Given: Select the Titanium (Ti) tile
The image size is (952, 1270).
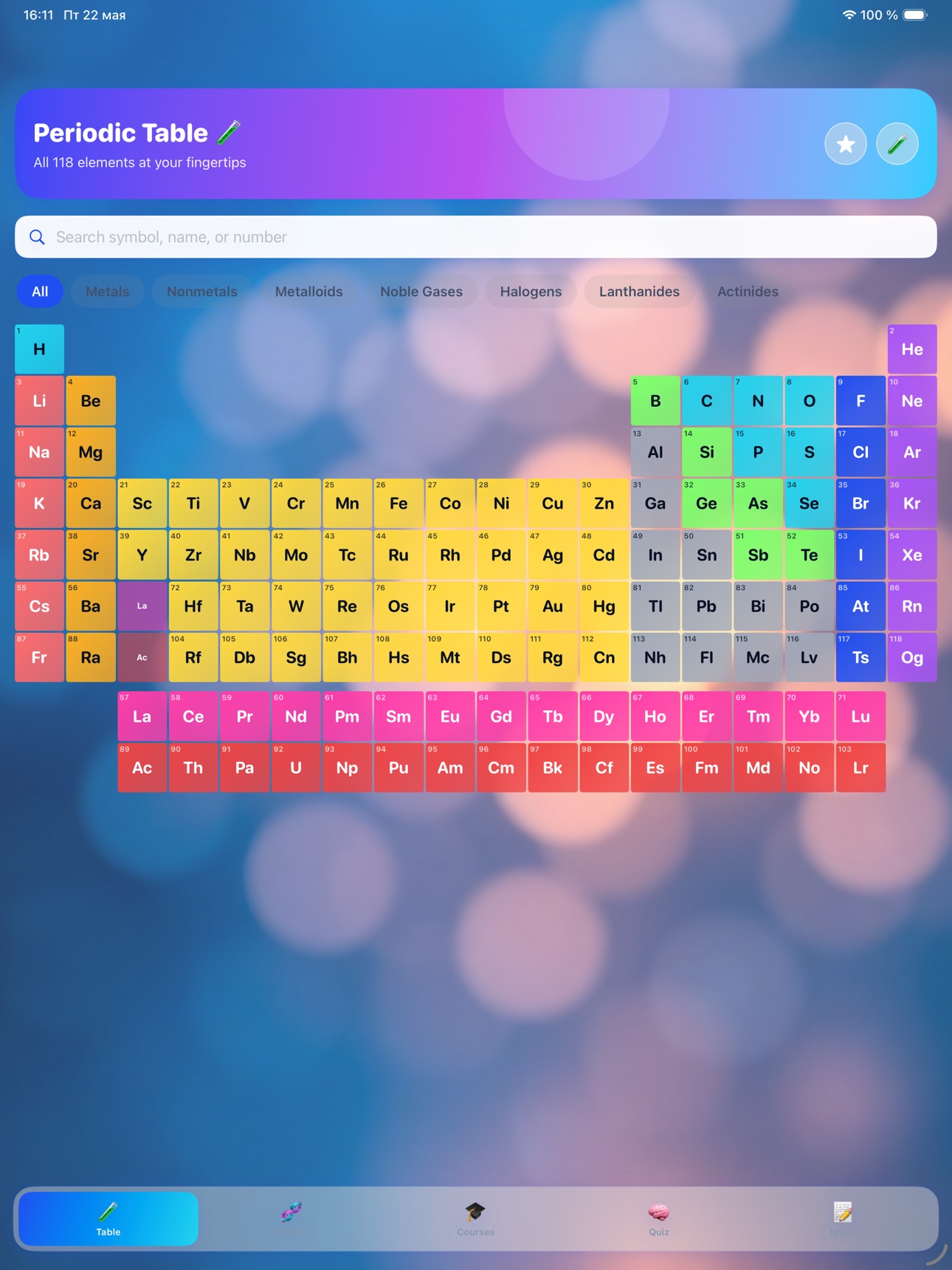Looking at the screenshot, I should (x=193, y=504).
